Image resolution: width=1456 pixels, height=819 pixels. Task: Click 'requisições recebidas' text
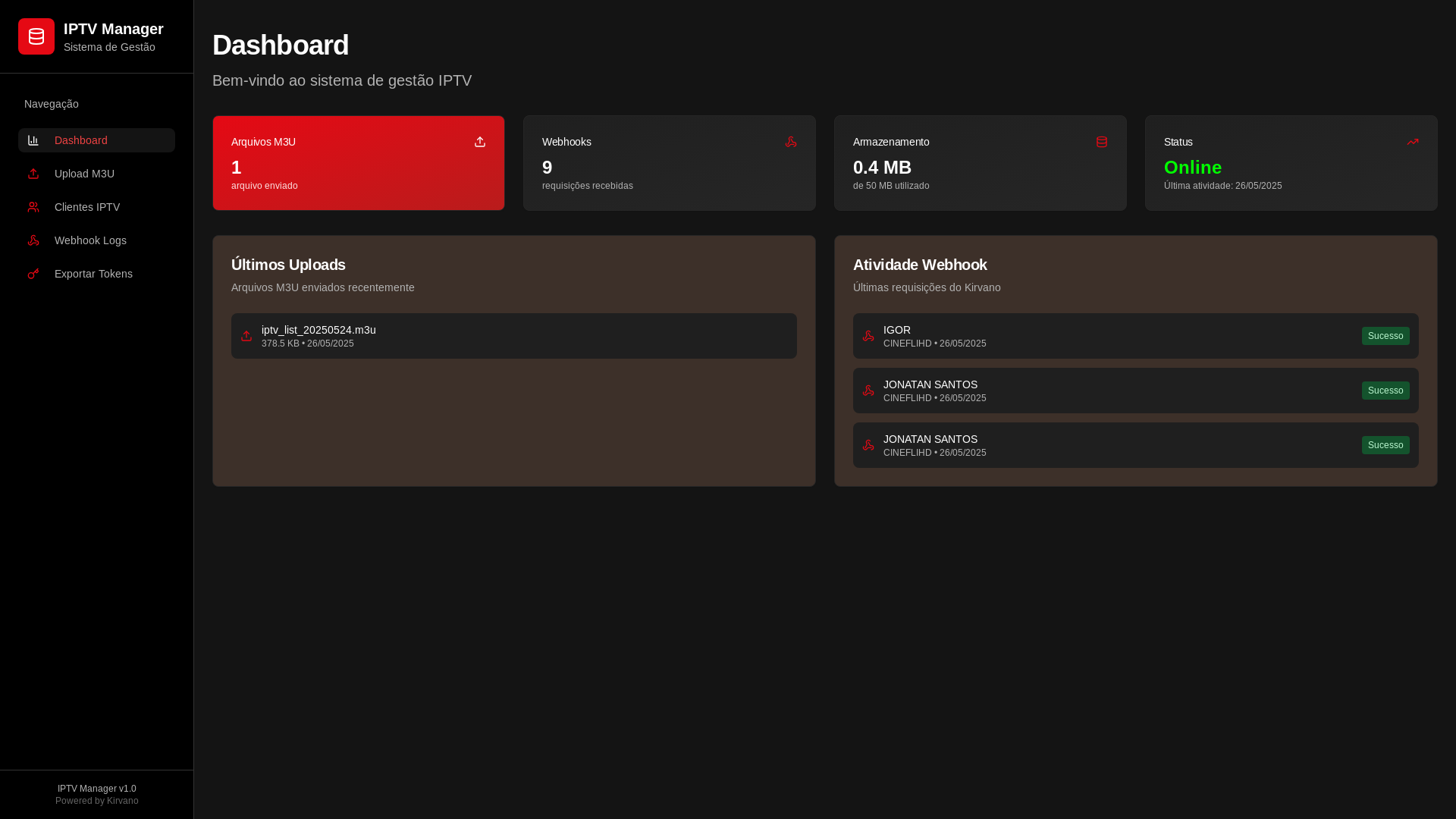point(588,186)
